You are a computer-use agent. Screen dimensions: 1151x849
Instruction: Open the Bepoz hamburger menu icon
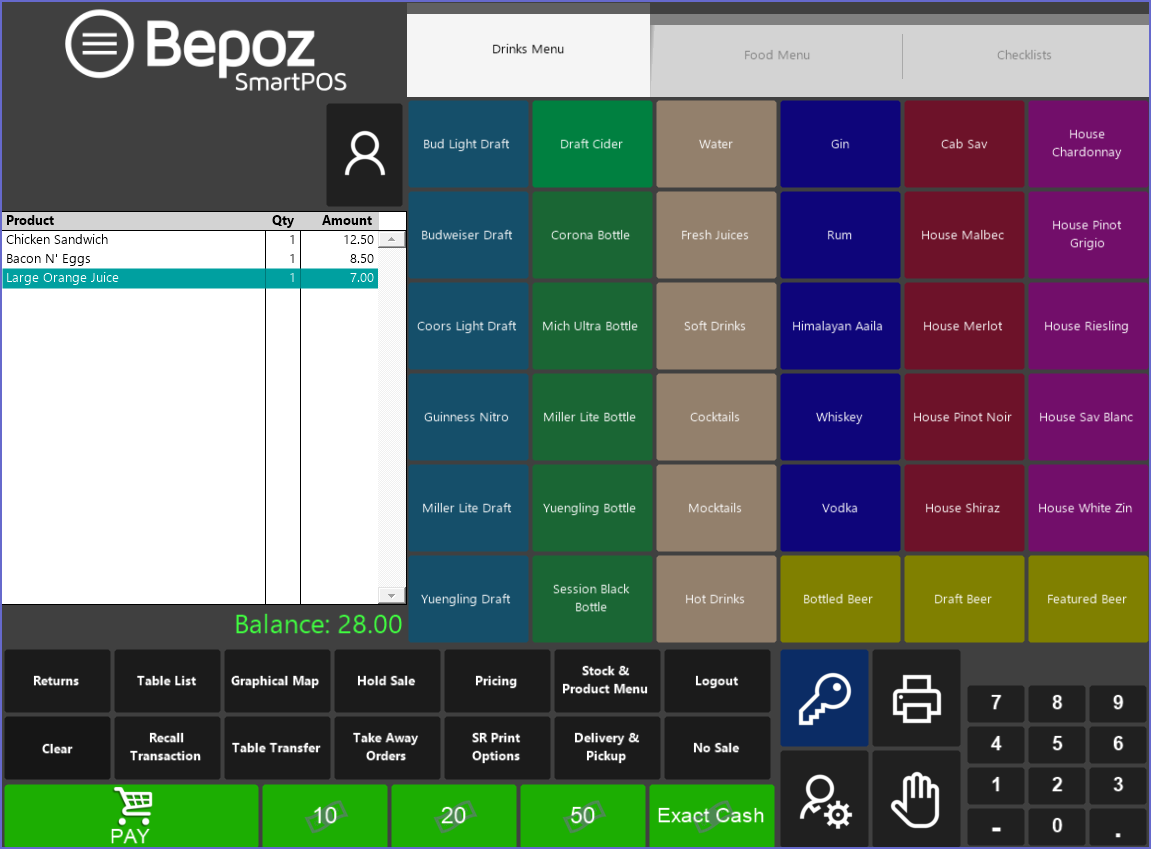click(99, 44)
